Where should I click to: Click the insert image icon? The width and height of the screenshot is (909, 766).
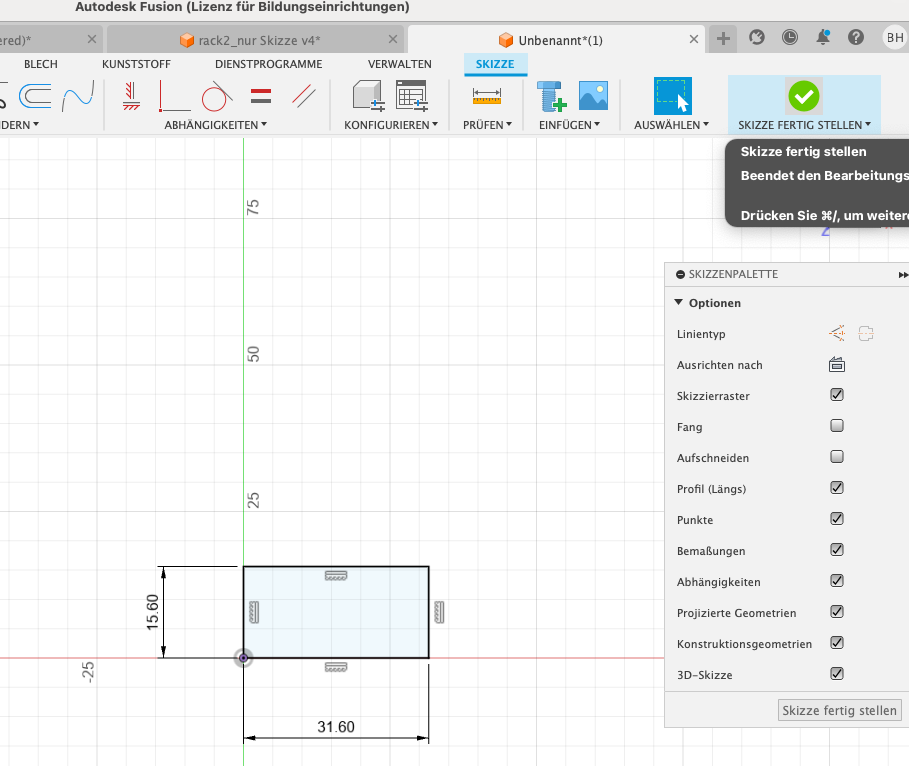click(593, 97)
